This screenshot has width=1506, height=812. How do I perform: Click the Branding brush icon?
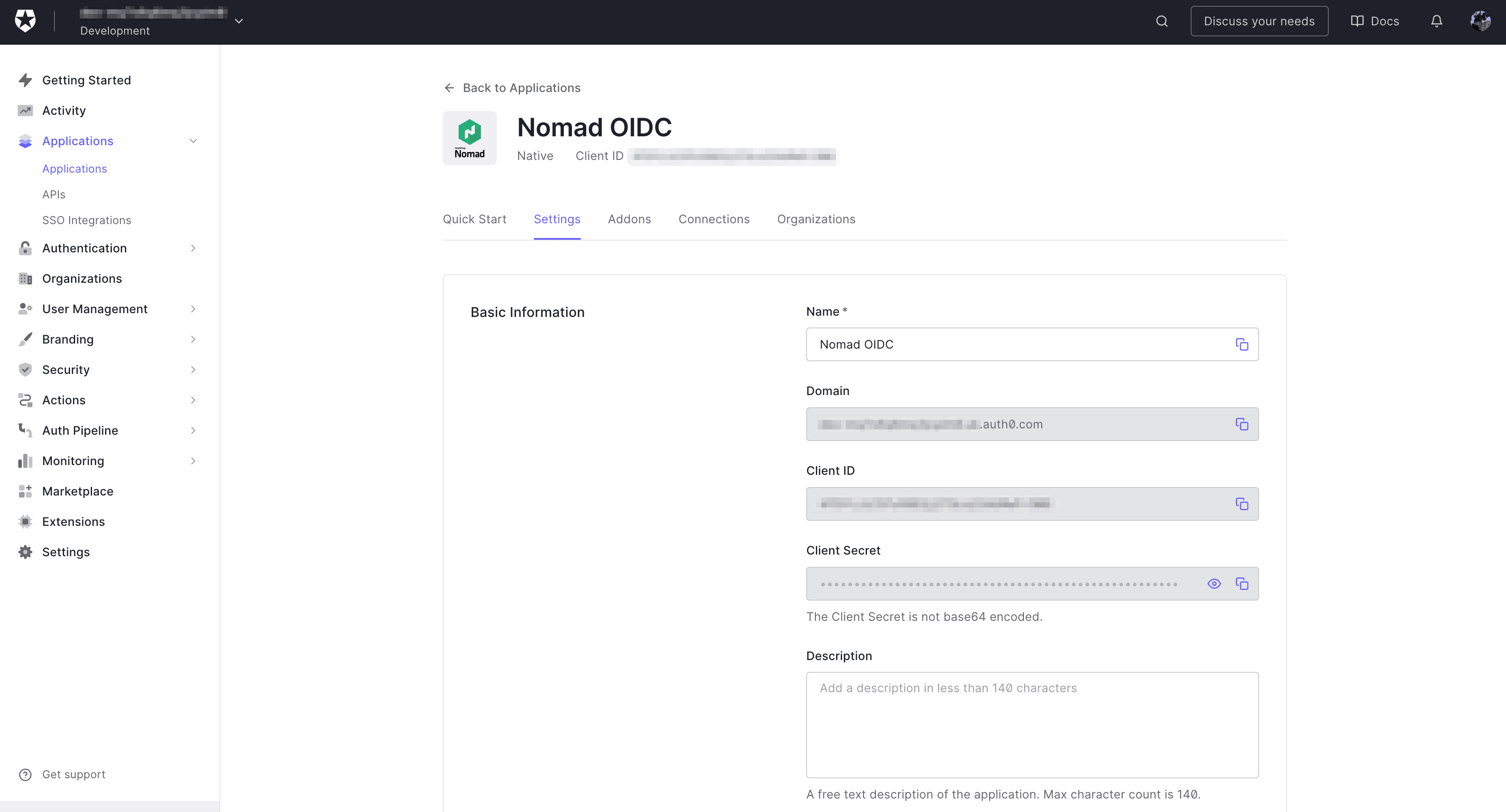[25, 339]
